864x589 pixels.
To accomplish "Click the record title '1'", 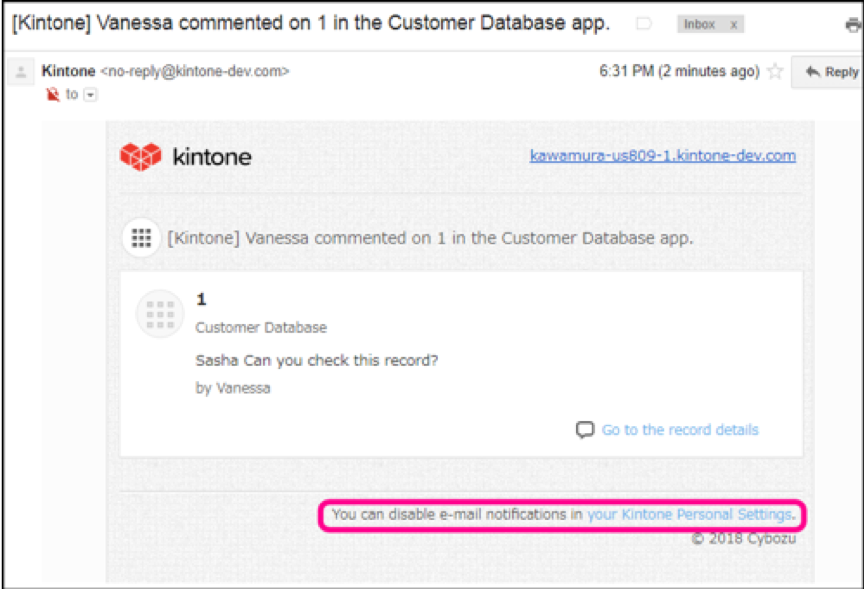I will pos(201,299).
